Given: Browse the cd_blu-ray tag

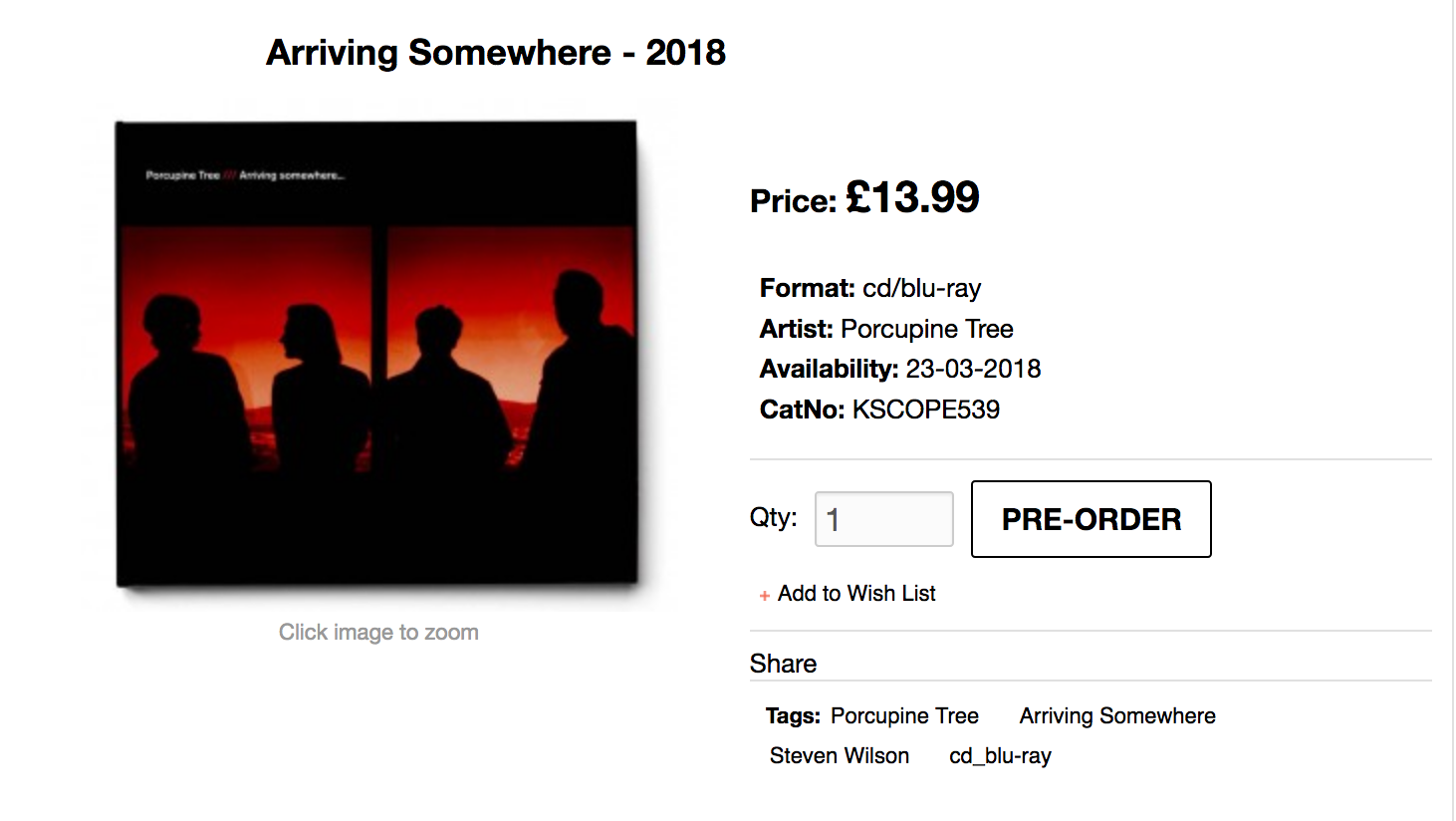Looking at the screenshot, I should coord(1000,756).
